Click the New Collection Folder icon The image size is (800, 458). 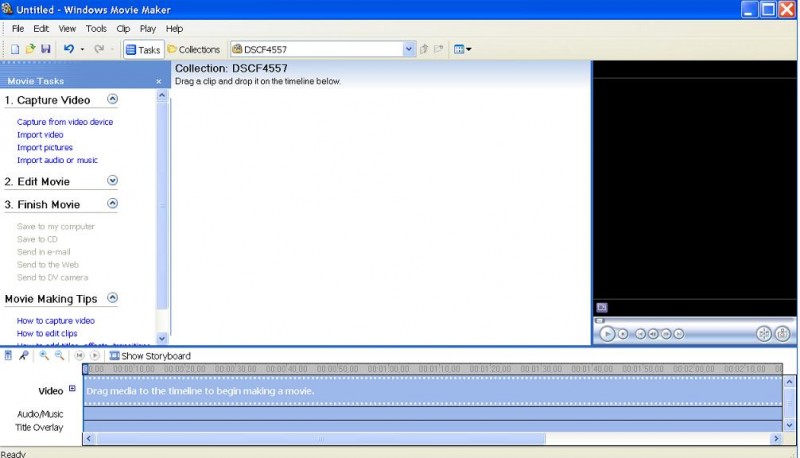point(438,49)
